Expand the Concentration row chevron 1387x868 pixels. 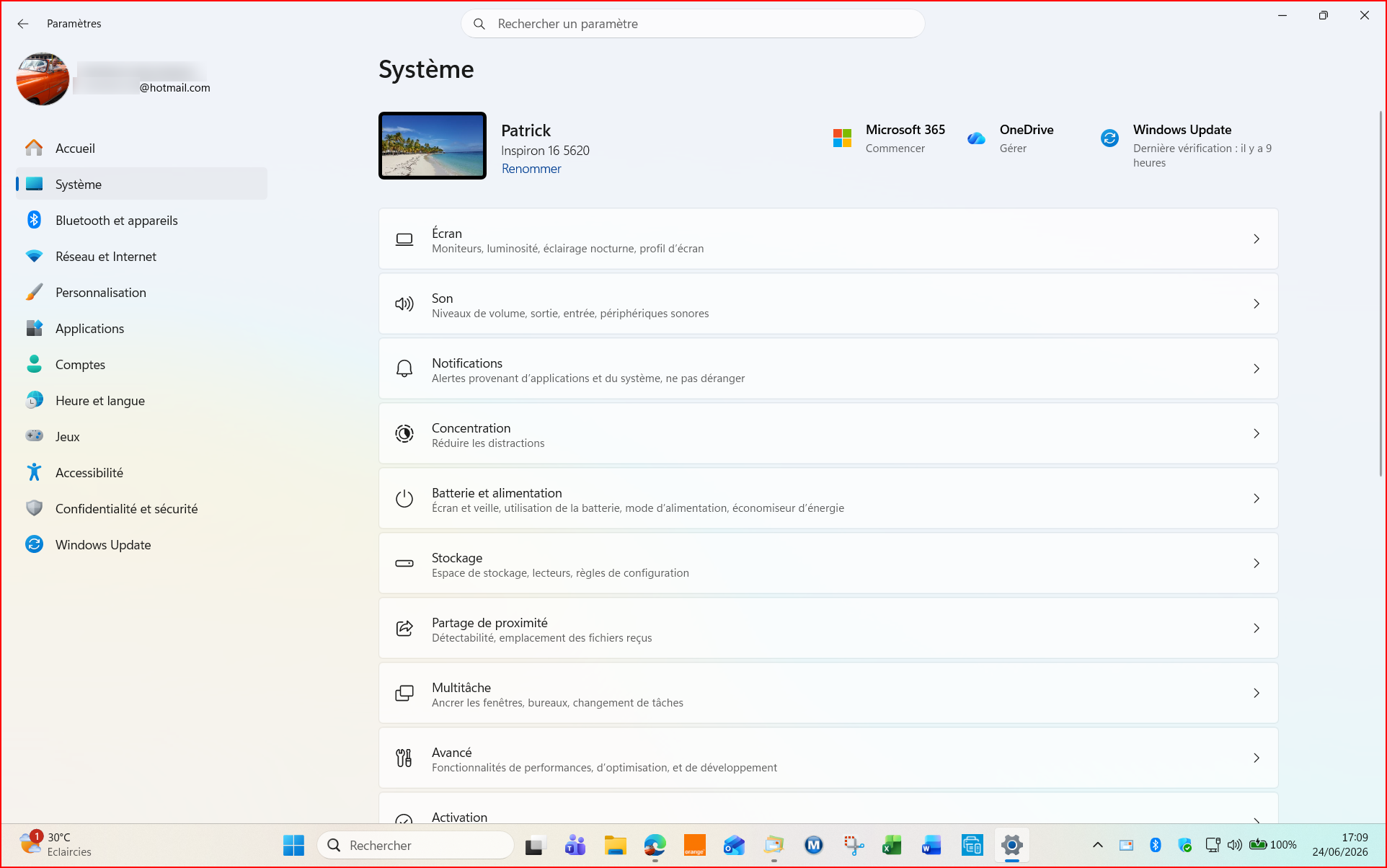coord(1257,433)
